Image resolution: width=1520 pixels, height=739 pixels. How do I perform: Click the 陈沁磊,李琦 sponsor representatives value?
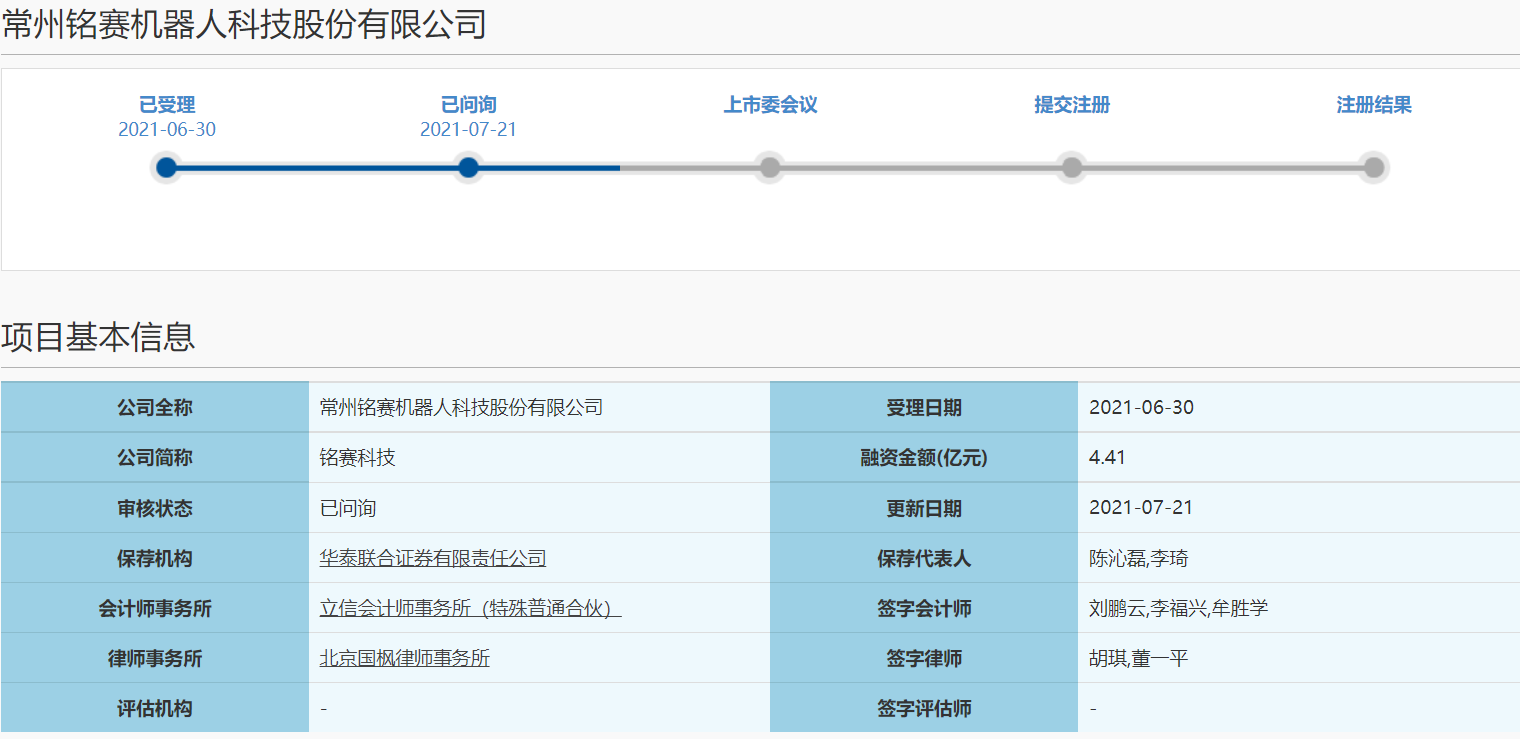click(1139, 558)
